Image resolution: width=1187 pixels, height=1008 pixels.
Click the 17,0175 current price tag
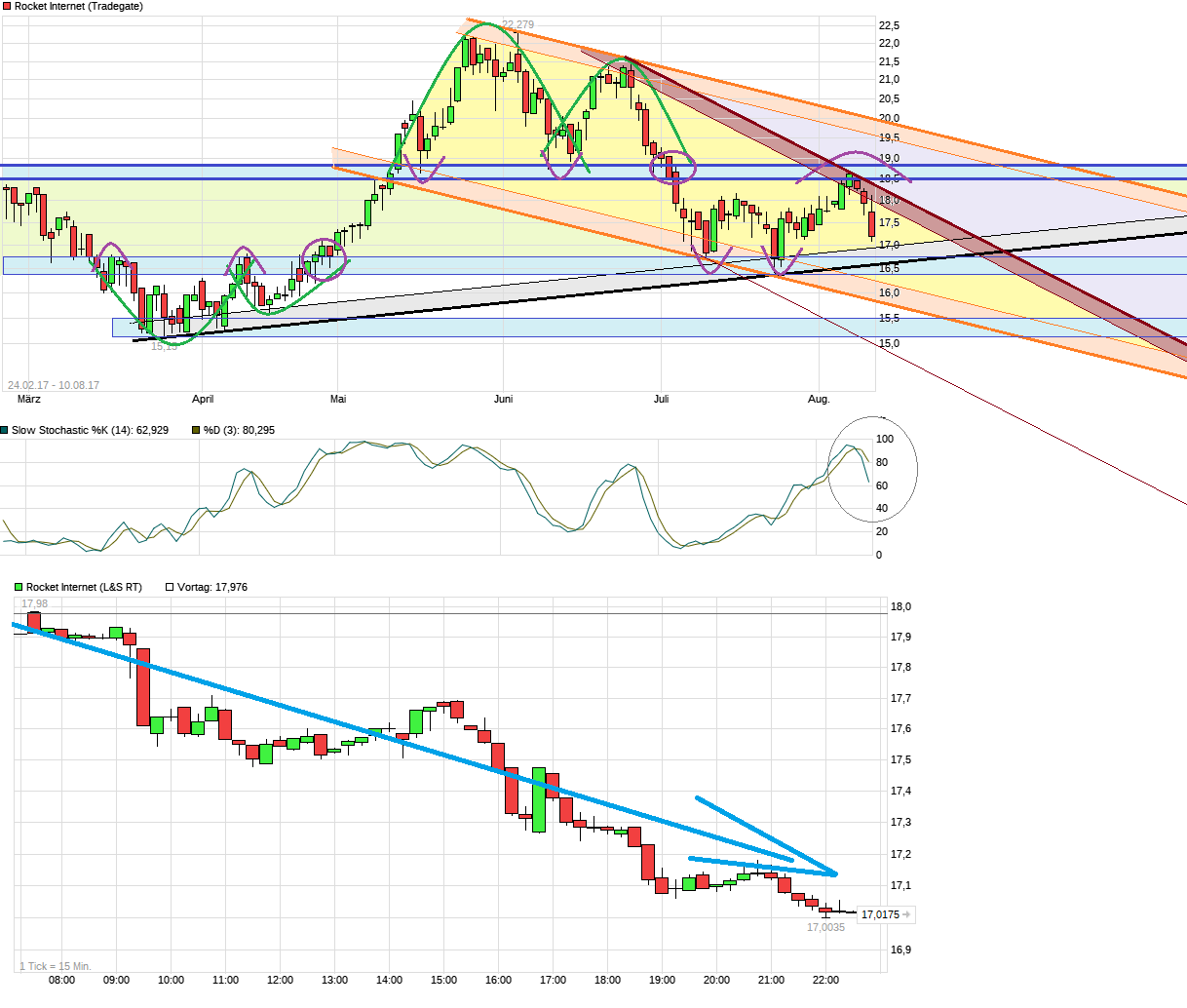880,914
